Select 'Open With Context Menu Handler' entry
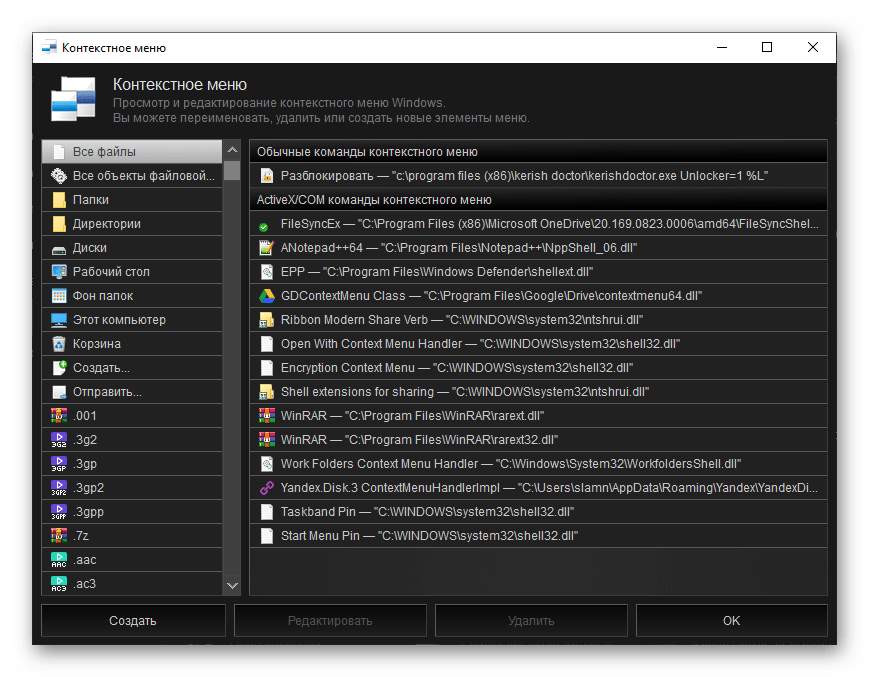869x677 pixels. click(x=538, y=343)
